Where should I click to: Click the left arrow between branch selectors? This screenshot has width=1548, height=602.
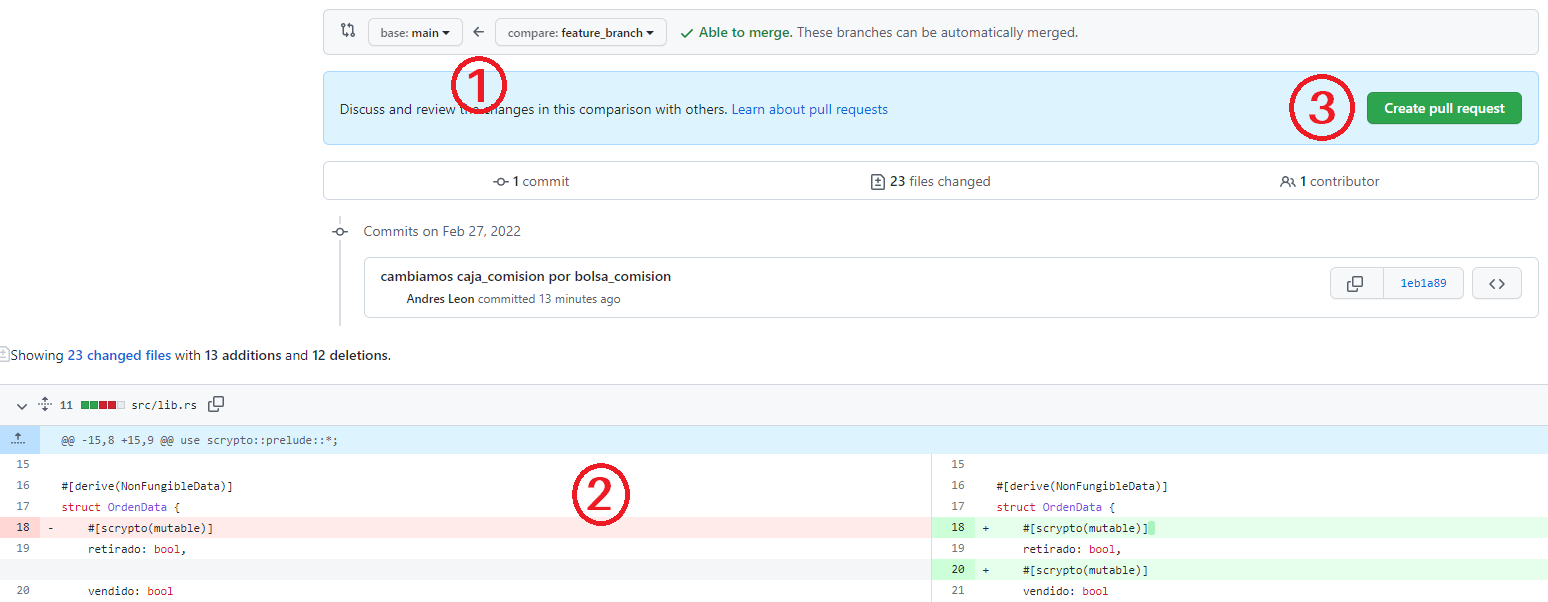pos(479,33)
